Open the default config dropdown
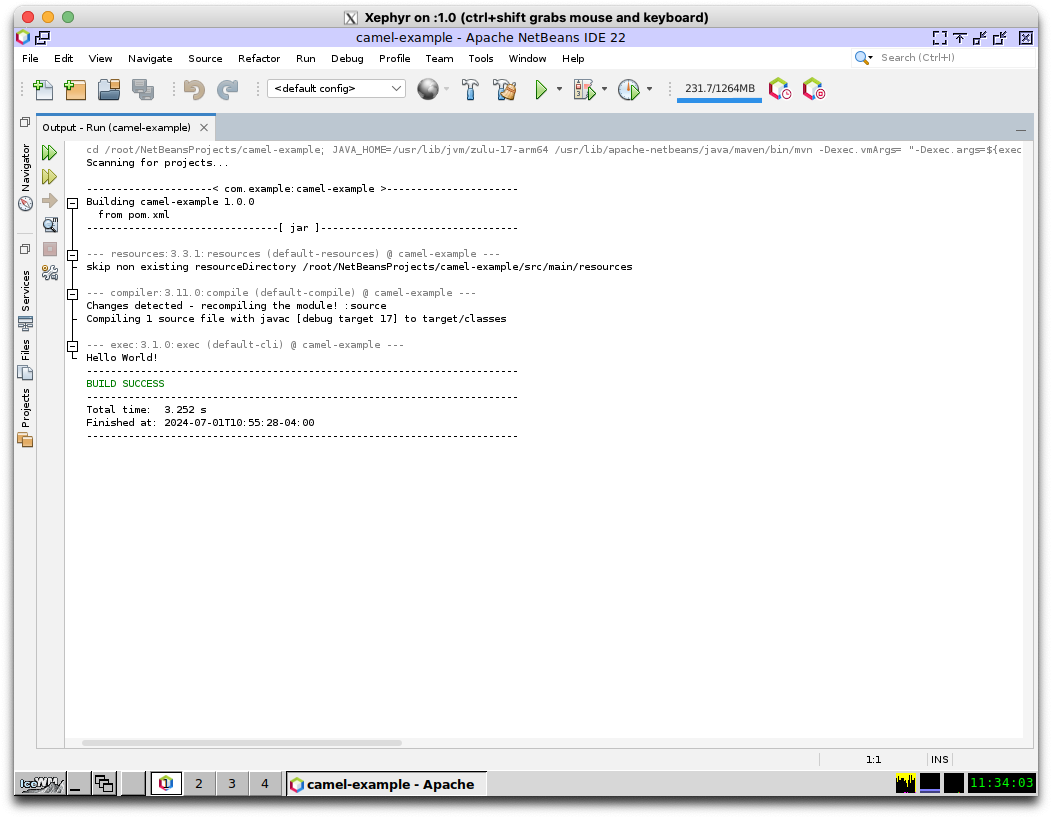 (x=336, y=89)
